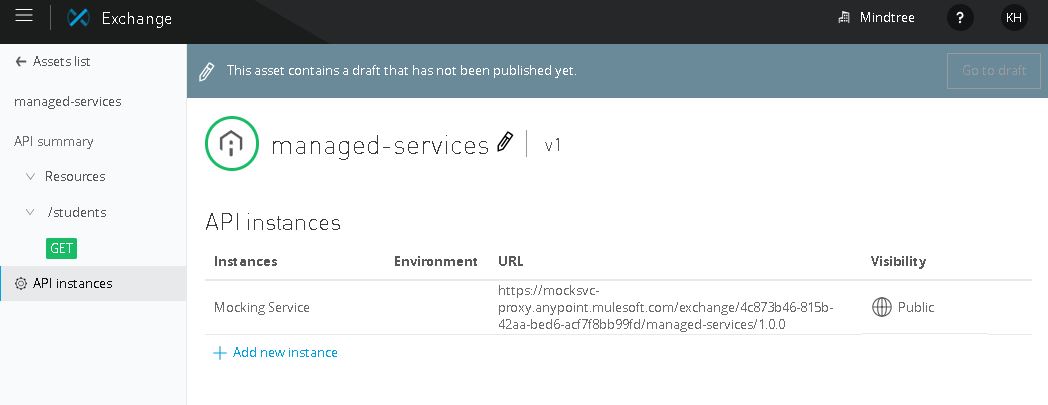Select the API instances sidebar item

point(73,284)
